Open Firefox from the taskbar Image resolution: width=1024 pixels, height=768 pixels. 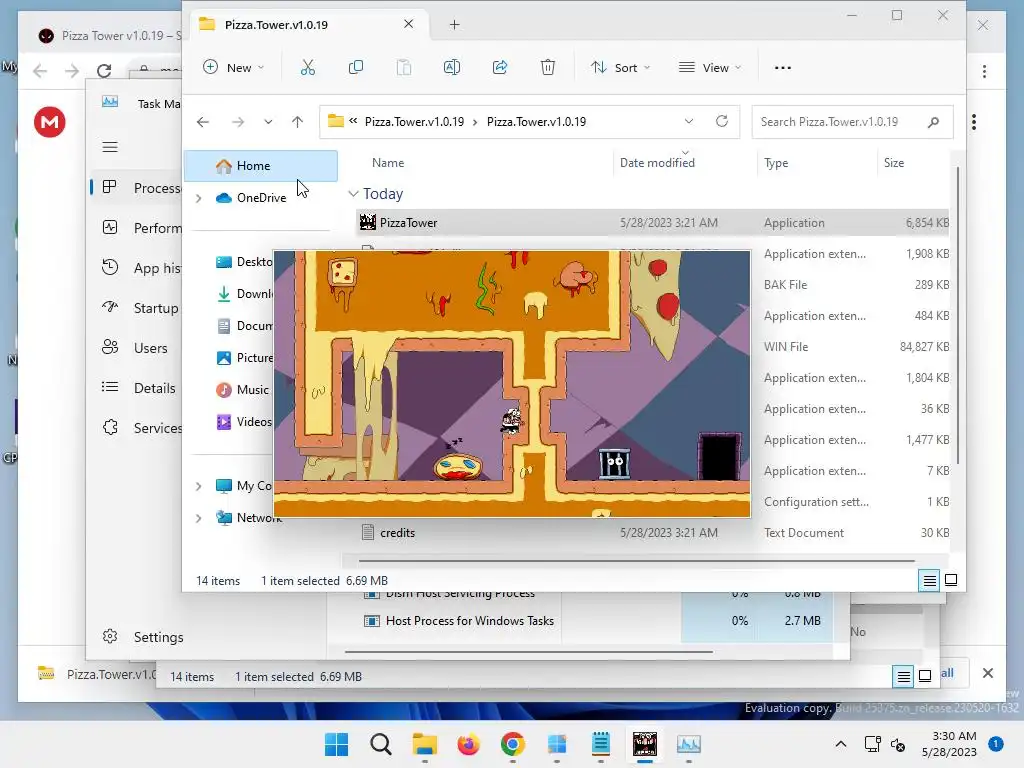point(468,744)
